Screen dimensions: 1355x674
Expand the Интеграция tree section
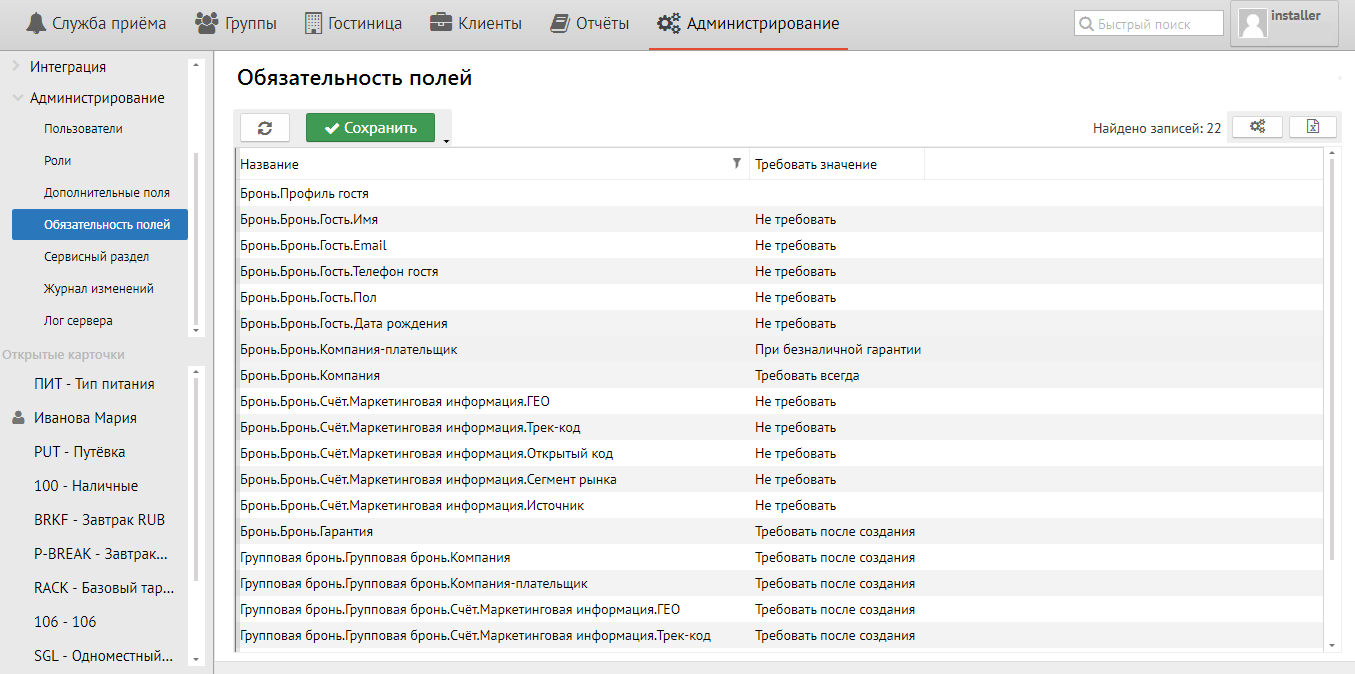pyautogui.click(x=16, y=67)
